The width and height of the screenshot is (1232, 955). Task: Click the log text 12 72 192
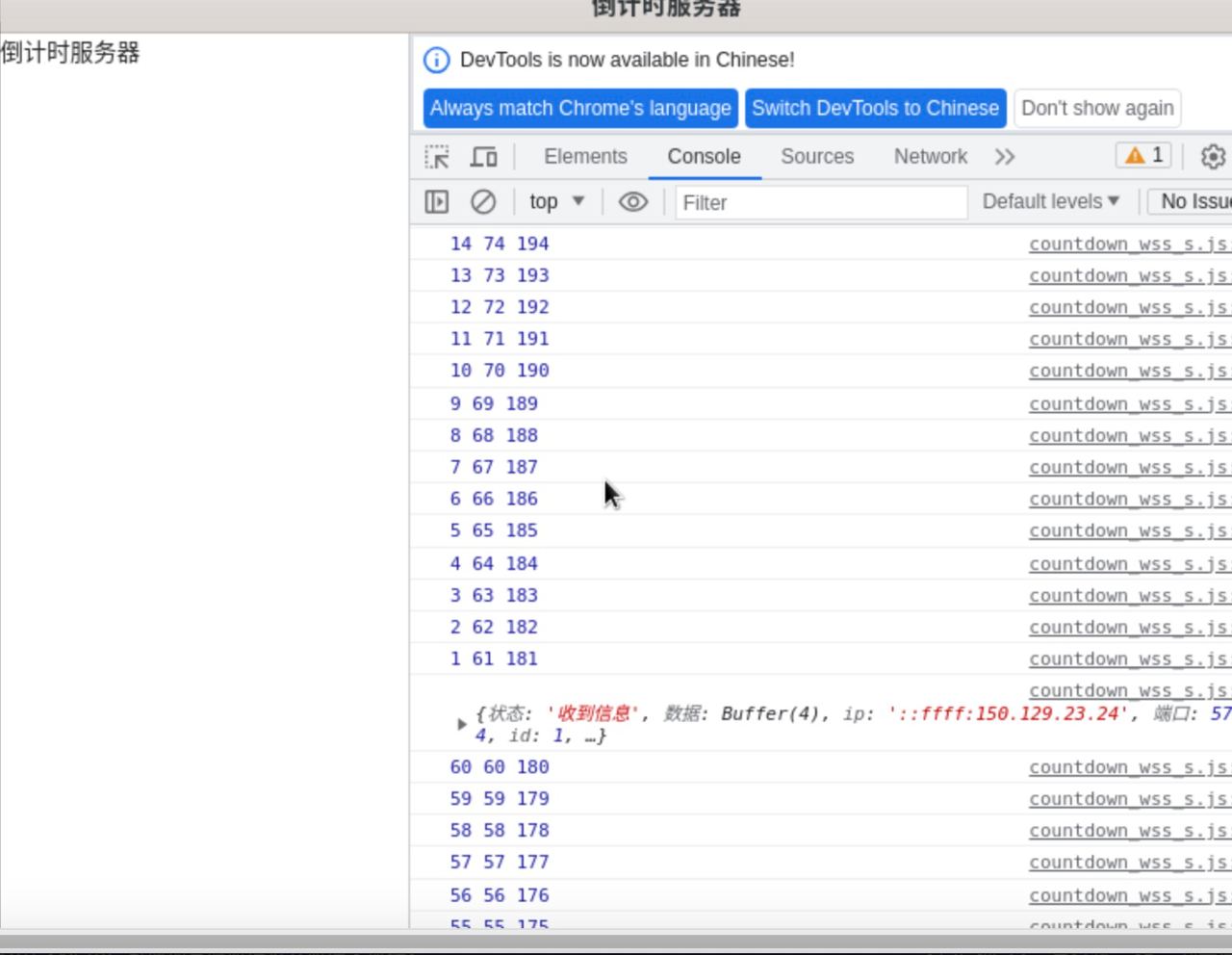point(500,307)
